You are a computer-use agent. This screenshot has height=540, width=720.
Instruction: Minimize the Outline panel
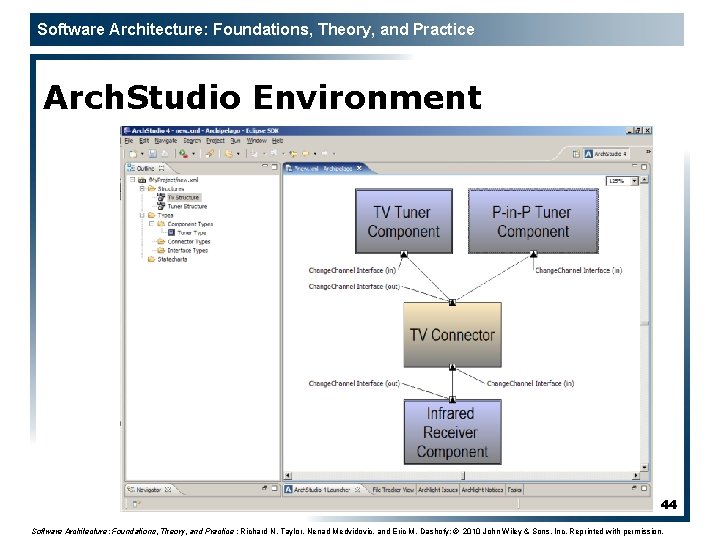tap(265, 166)
